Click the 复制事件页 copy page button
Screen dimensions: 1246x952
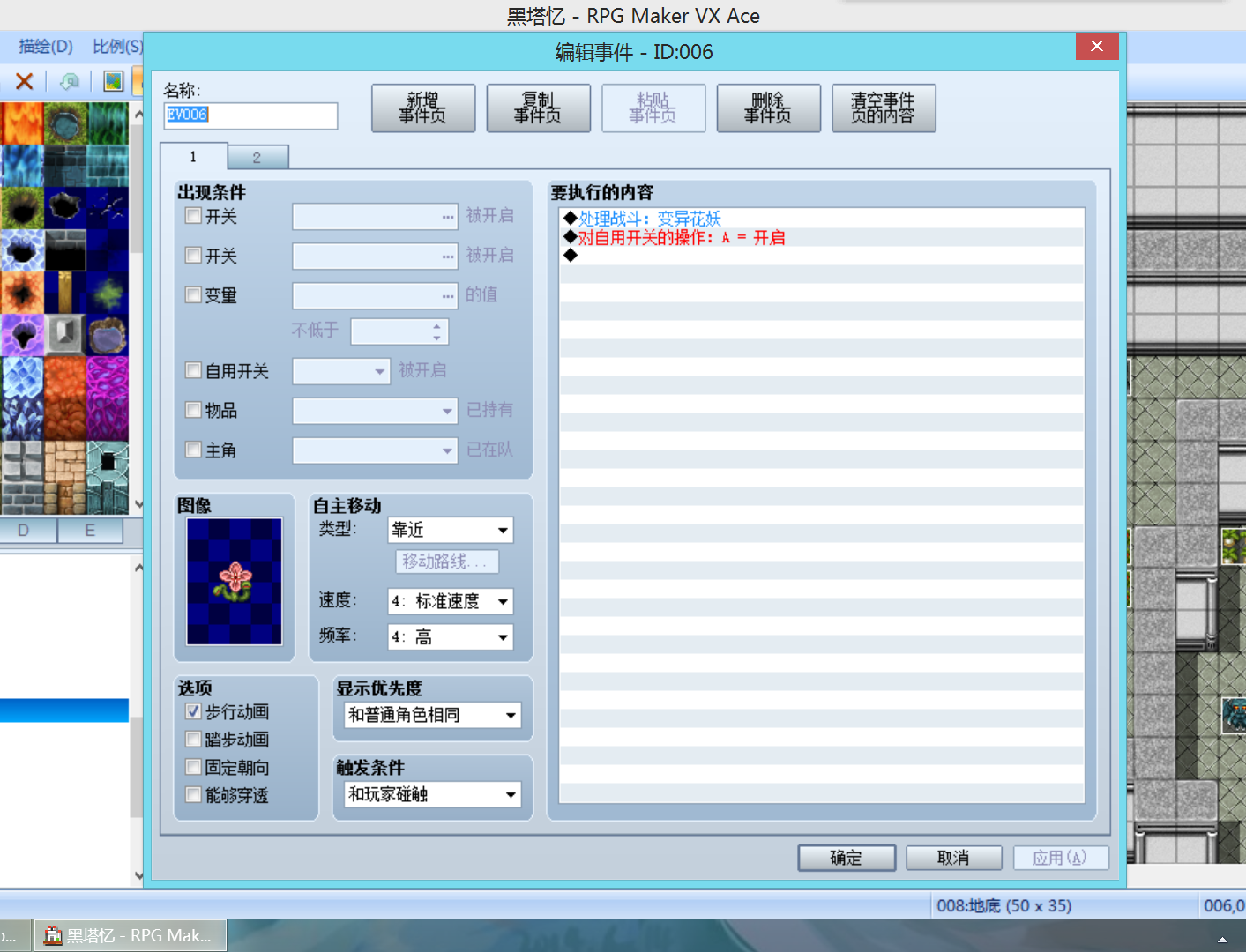tap(539, 108)
